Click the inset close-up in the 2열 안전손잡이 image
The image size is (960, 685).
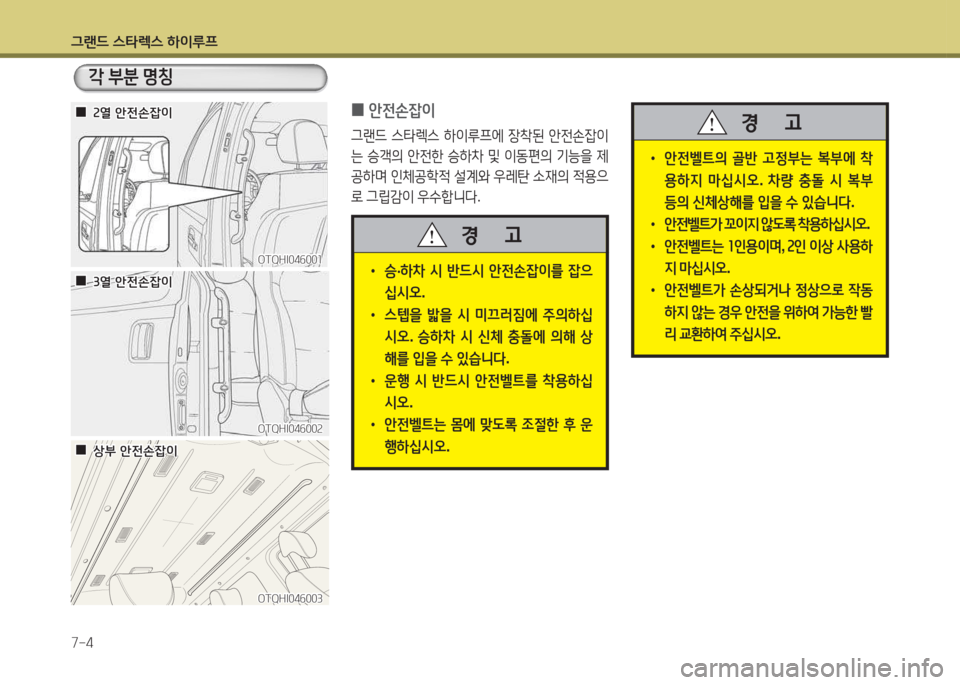click(x=124, y=193)
